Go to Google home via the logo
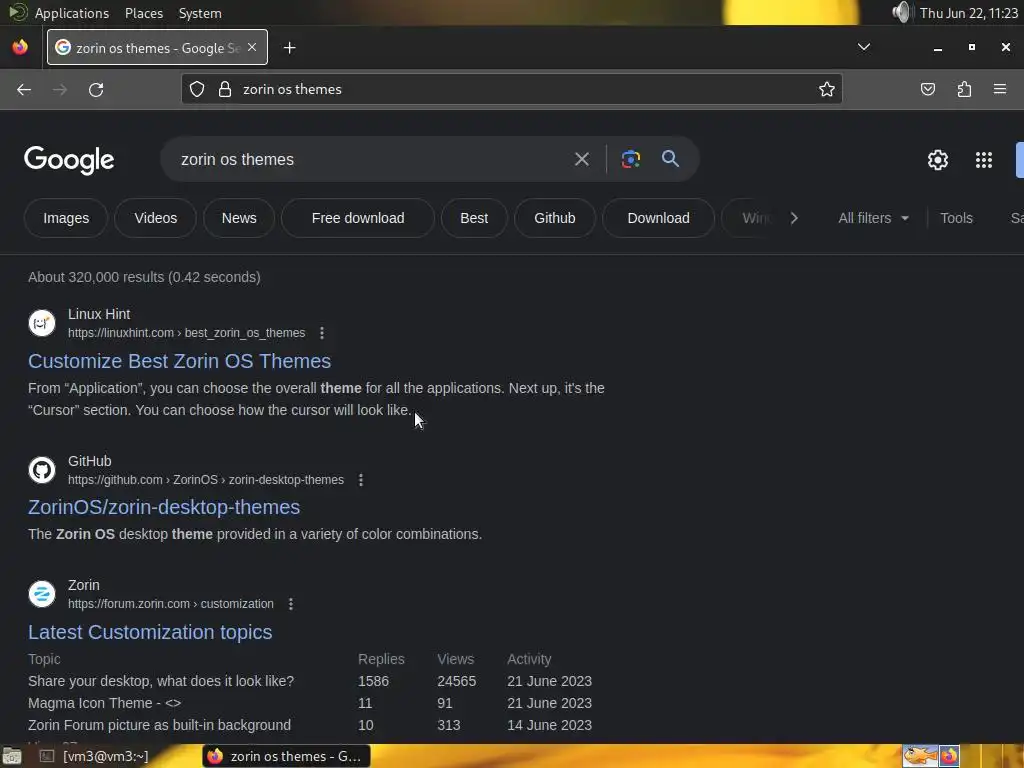Viewport: 1024px width, 768px height. [x=69, y=161]
